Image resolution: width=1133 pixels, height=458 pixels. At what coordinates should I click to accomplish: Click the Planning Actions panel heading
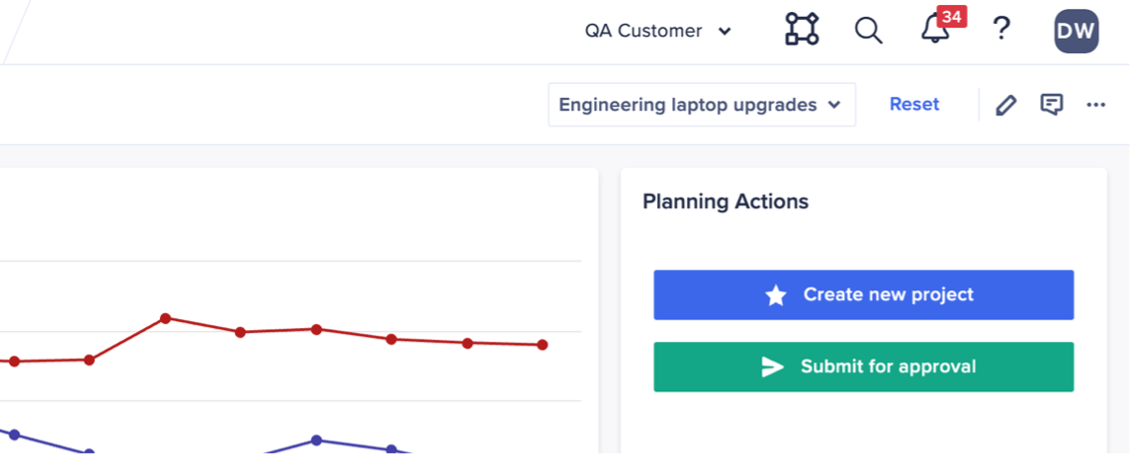point(725,201)
